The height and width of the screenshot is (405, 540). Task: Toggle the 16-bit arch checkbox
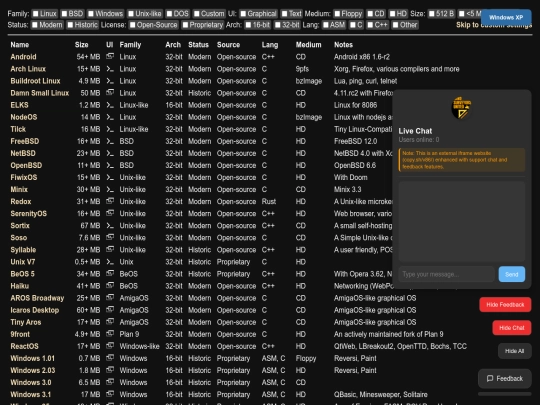pos(248,25)
